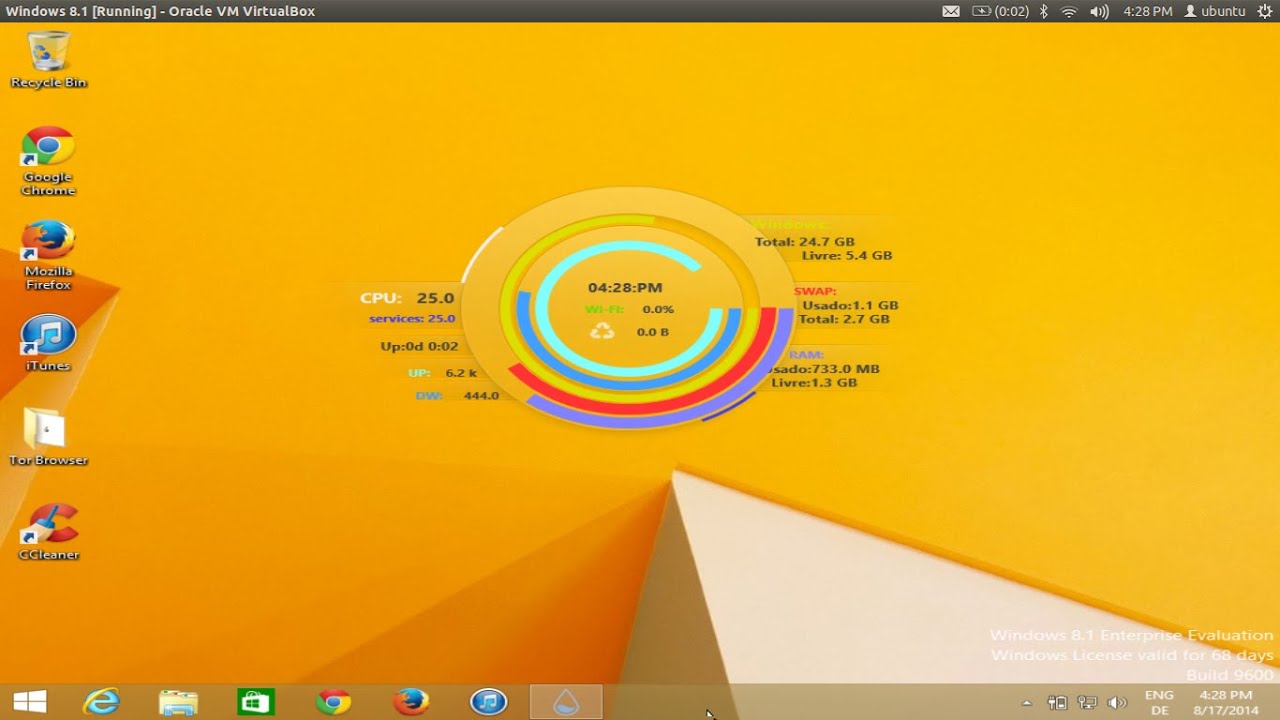Viewport: 1280px width, 720px height.
Task: Click the Ubuntu panel clock 4:28 PM
Action: [x=1147, y=11]
